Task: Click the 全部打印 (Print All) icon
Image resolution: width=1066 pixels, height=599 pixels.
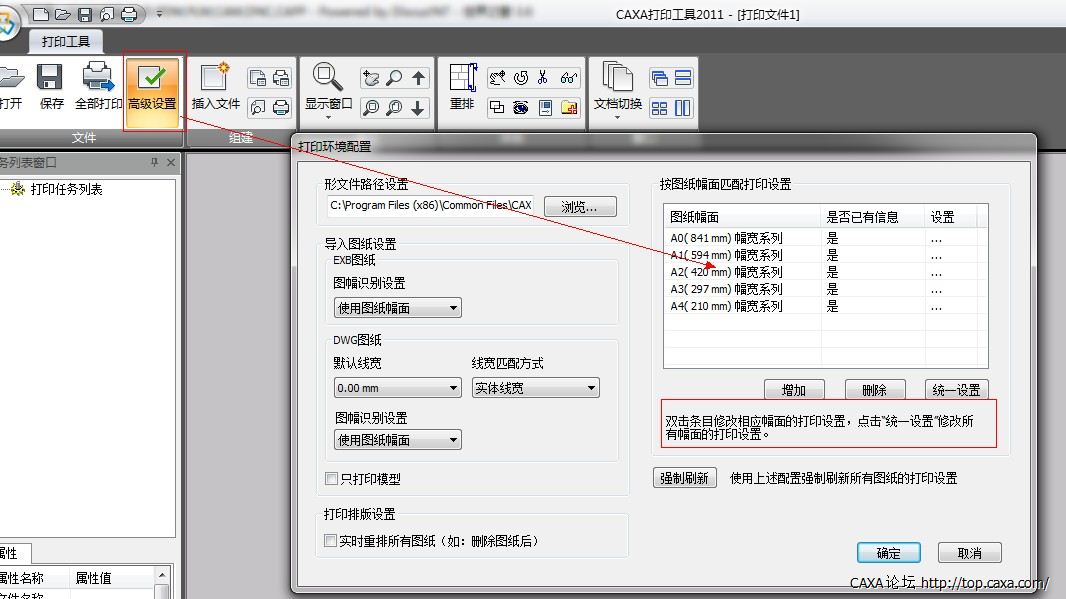Action: coord(99,85)
